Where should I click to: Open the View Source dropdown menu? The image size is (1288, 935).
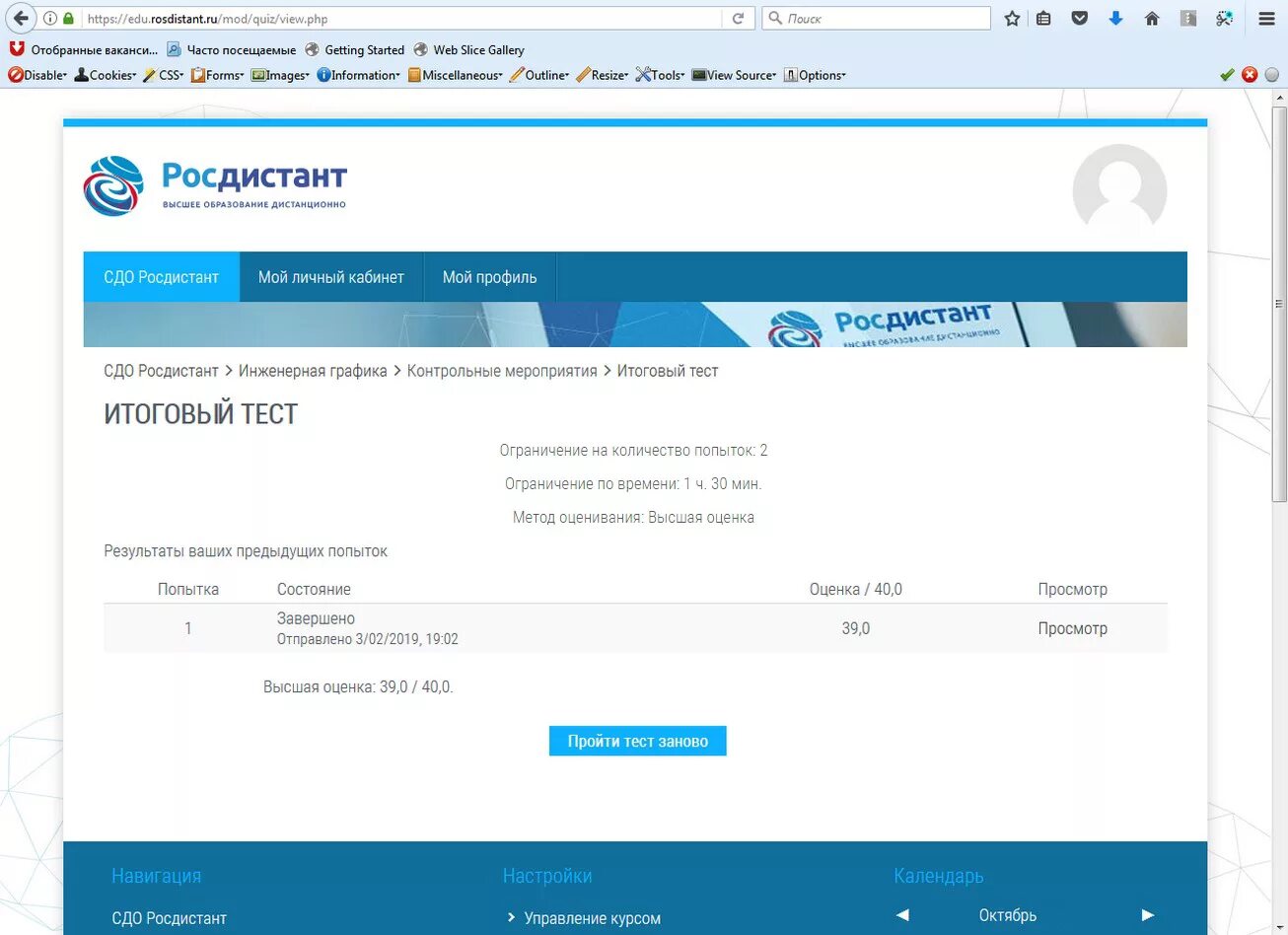734,75
